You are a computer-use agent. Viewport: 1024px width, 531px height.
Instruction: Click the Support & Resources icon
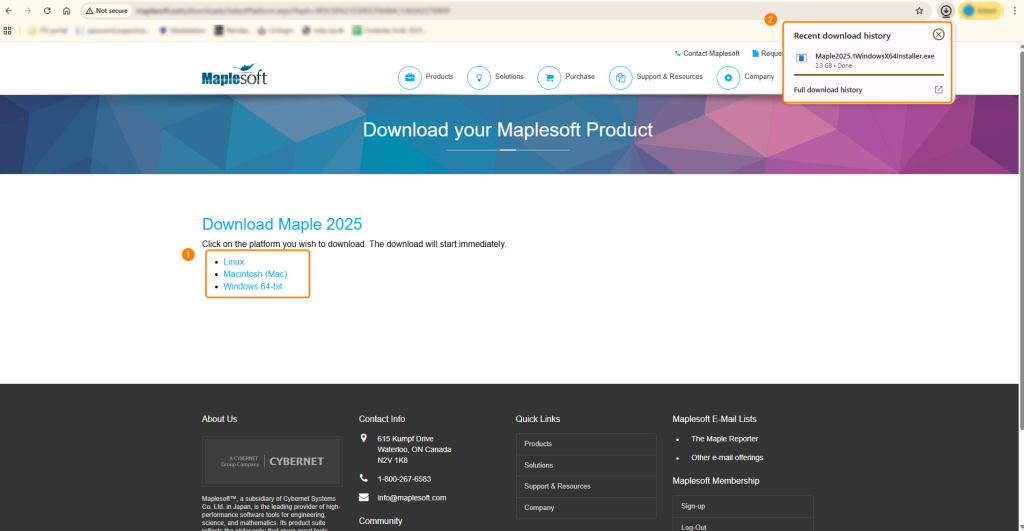click(x=620, y=77)
